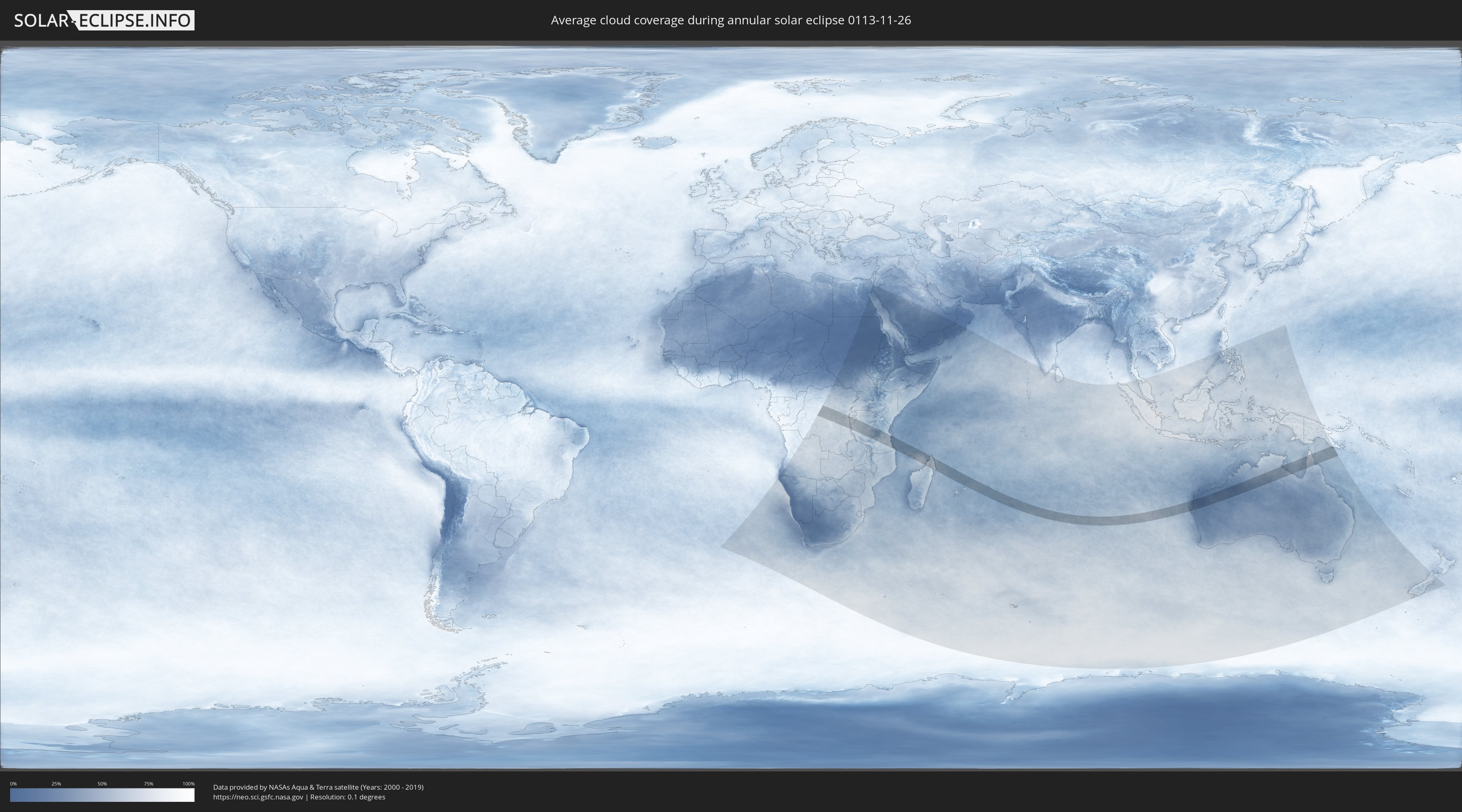Image resolution: width=1462 pixels, height=812 pixels.
Task: Click the Resolution: 0.1 degrees text
Action: pos(347,797)
